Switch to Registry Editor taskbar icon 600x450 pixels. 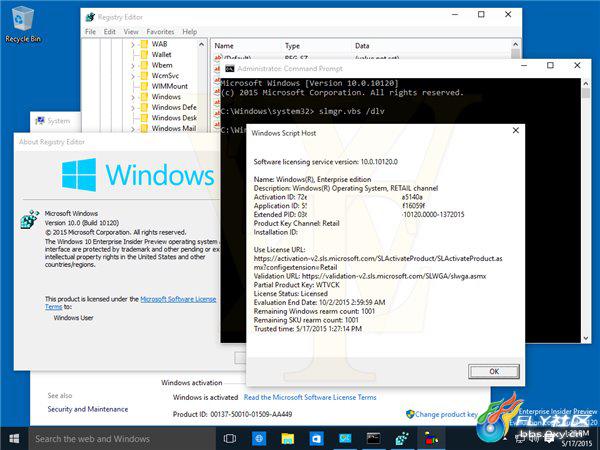pyautogui.click(x=402, y=439)
